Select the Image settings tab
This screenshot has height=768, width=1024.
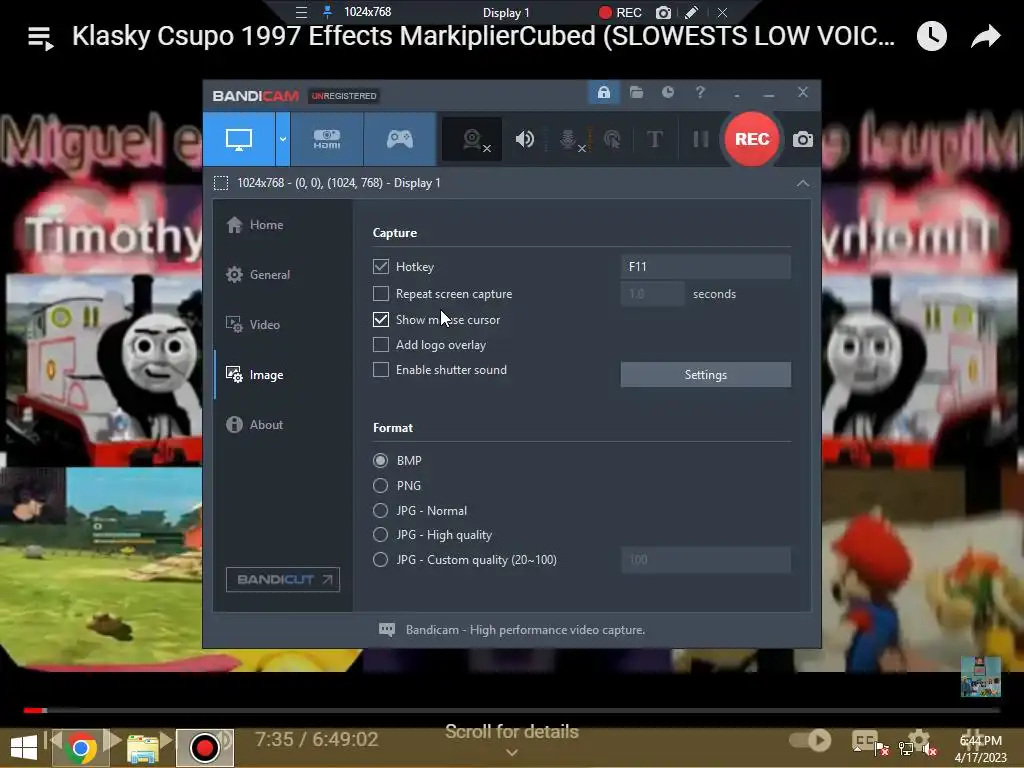click(255, 375)
